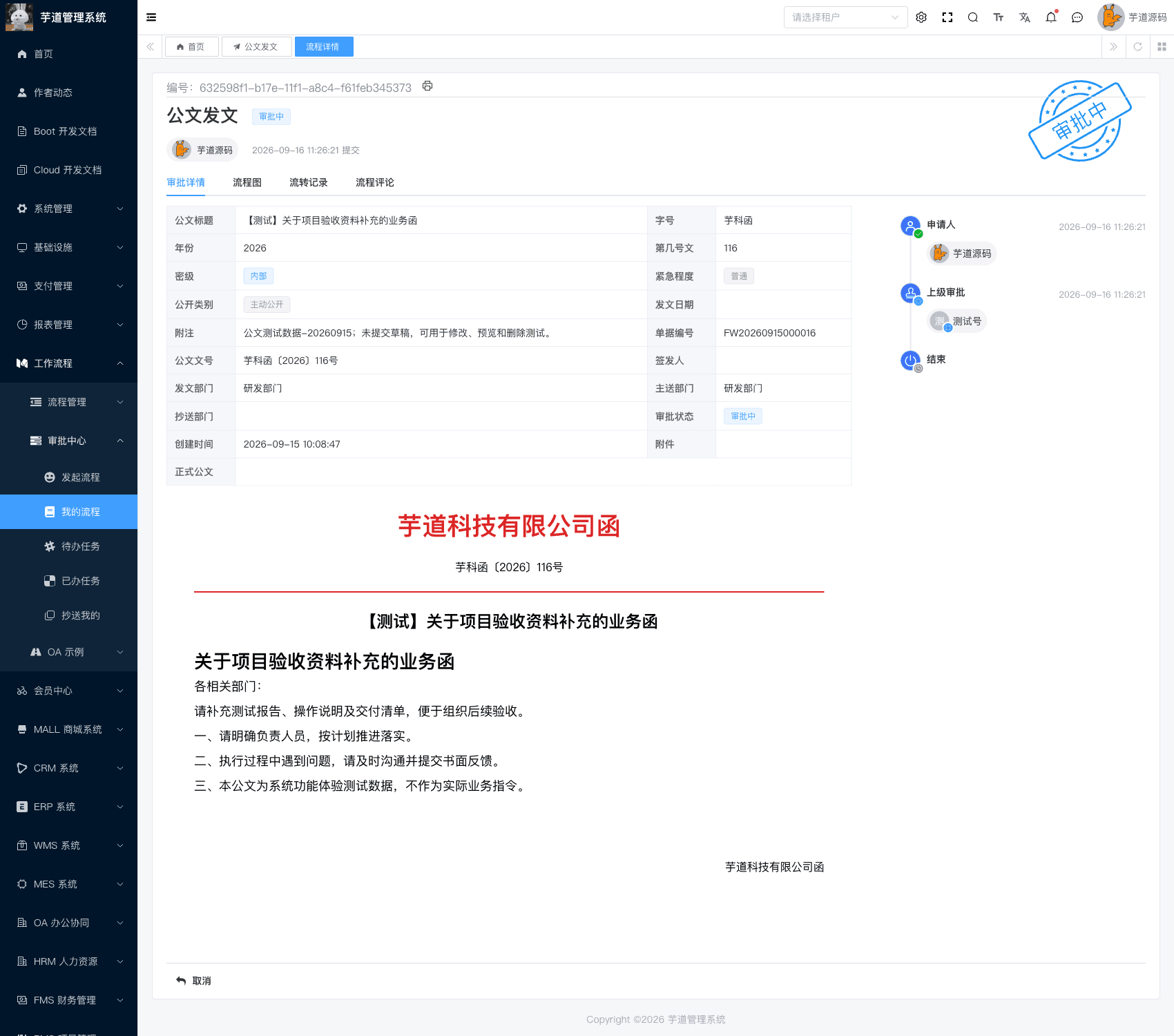This screenshot has width=1174, height=1036.
Task: Open the tab grid options icon
Action: pos(1162,46)
